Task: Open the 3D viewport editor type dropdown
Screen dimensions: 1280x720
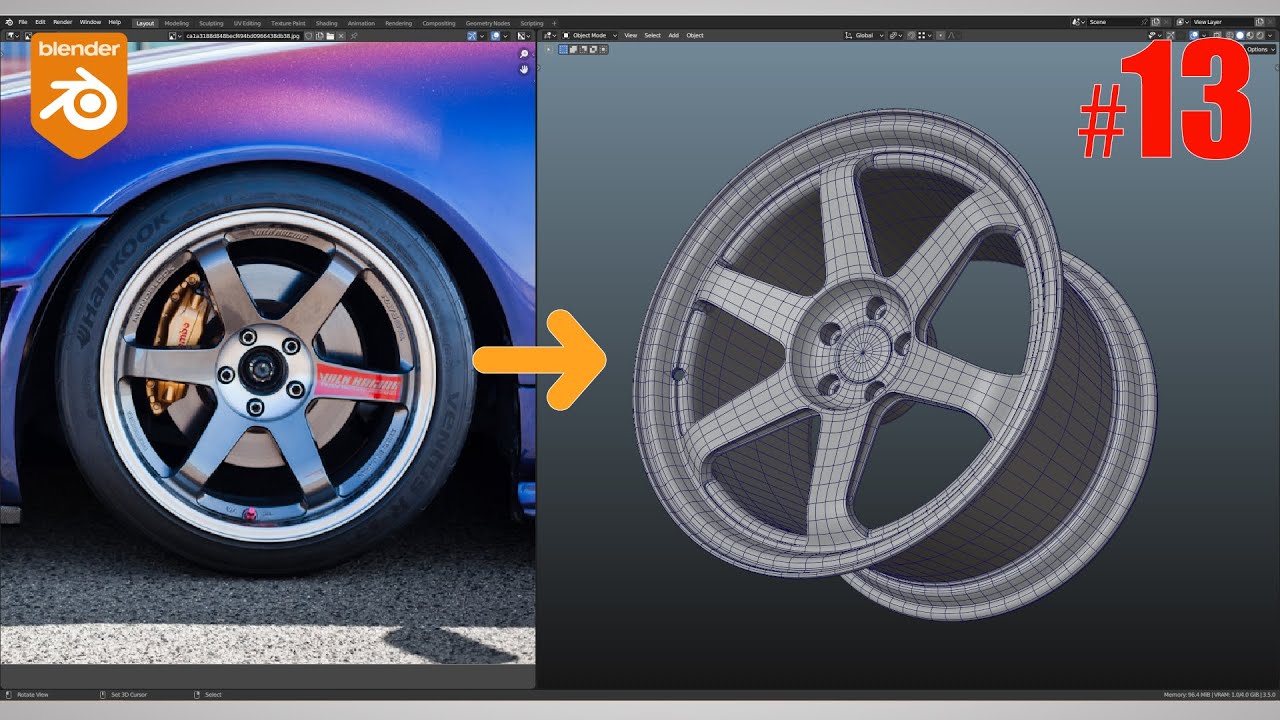Action: (x=550, y=35)
